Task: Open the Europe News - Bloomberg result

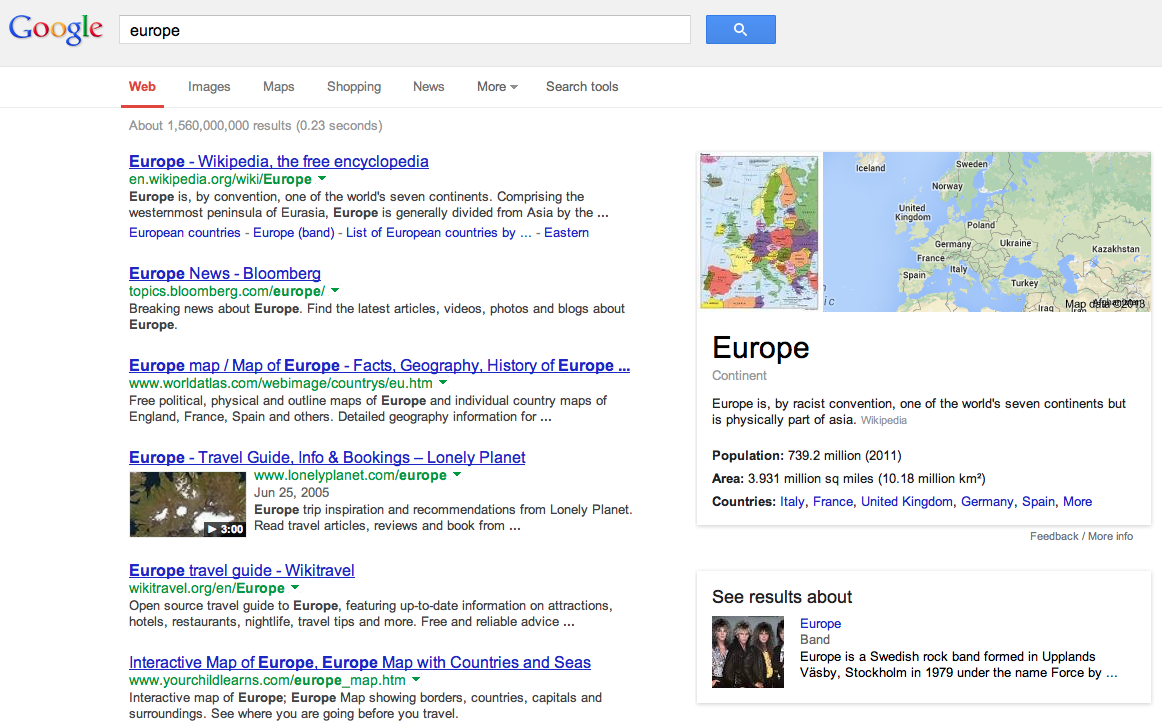Action: 225,274
